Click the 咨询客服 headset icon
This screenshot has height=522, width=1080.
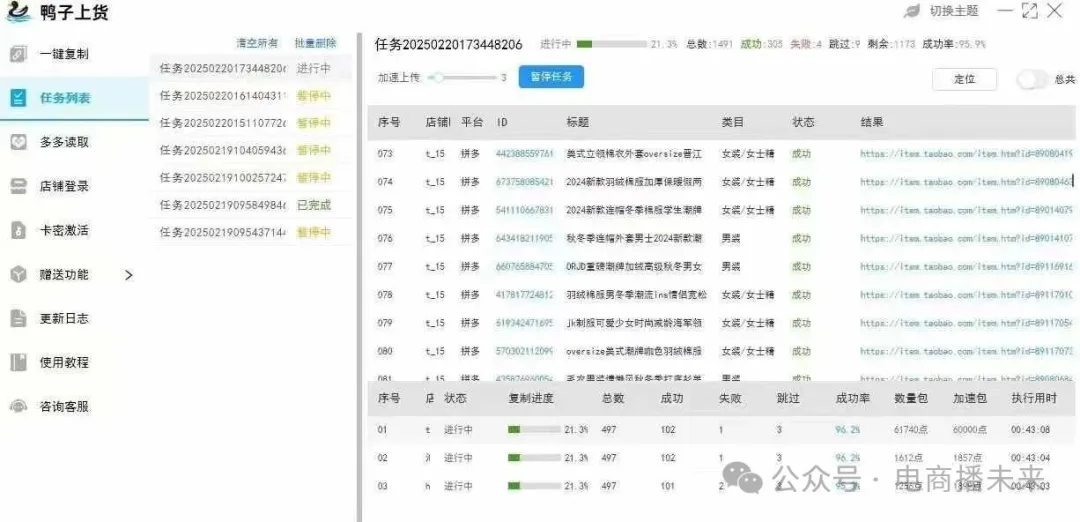pos(18,406)
